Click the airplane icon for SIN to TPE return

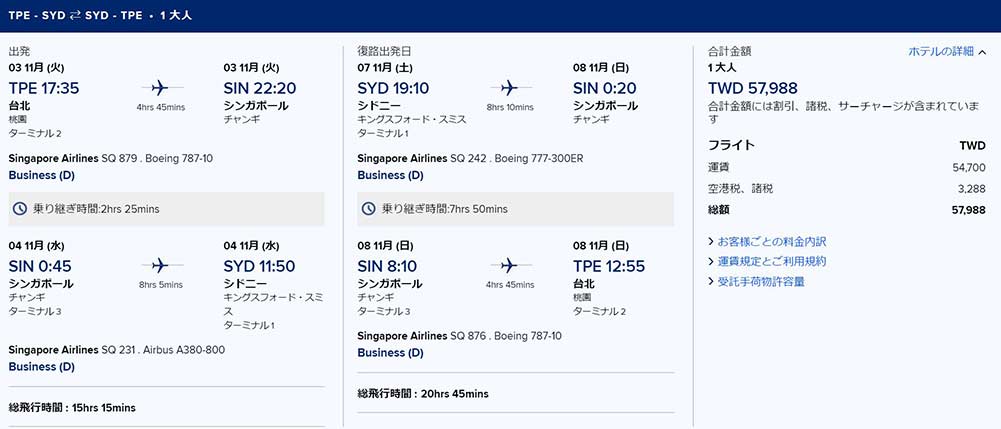coord(509,265)
